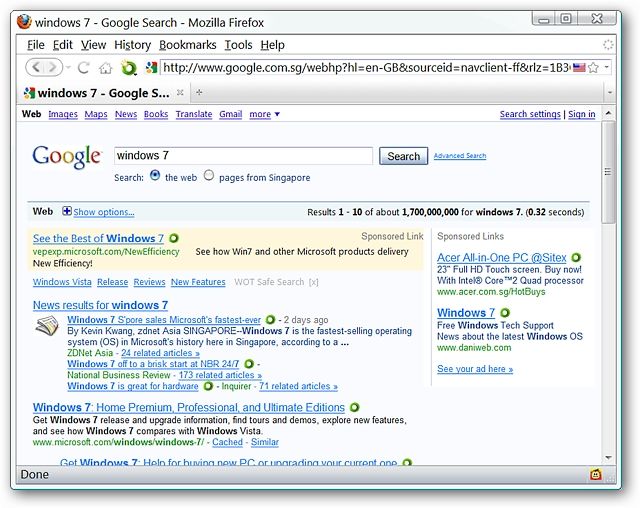640x508 pixels.
Task: Open a new tab with plus button
Action: click(199, 93)
